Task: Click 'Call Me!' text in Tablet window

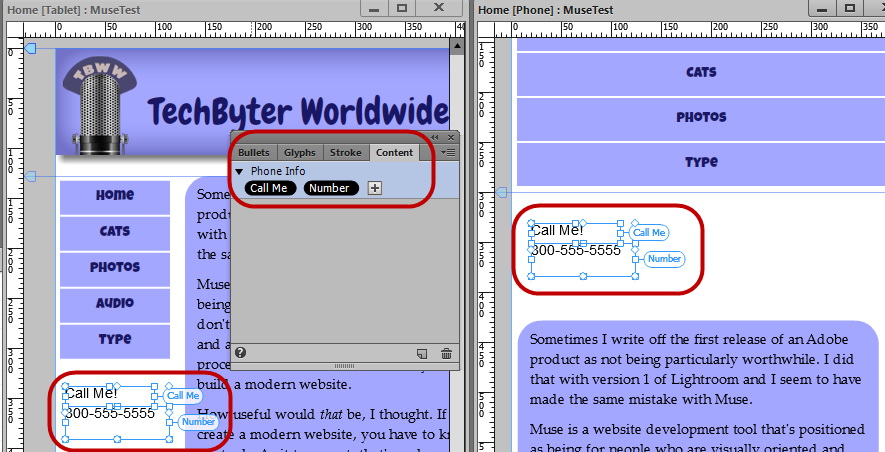Action: (91, 394)
